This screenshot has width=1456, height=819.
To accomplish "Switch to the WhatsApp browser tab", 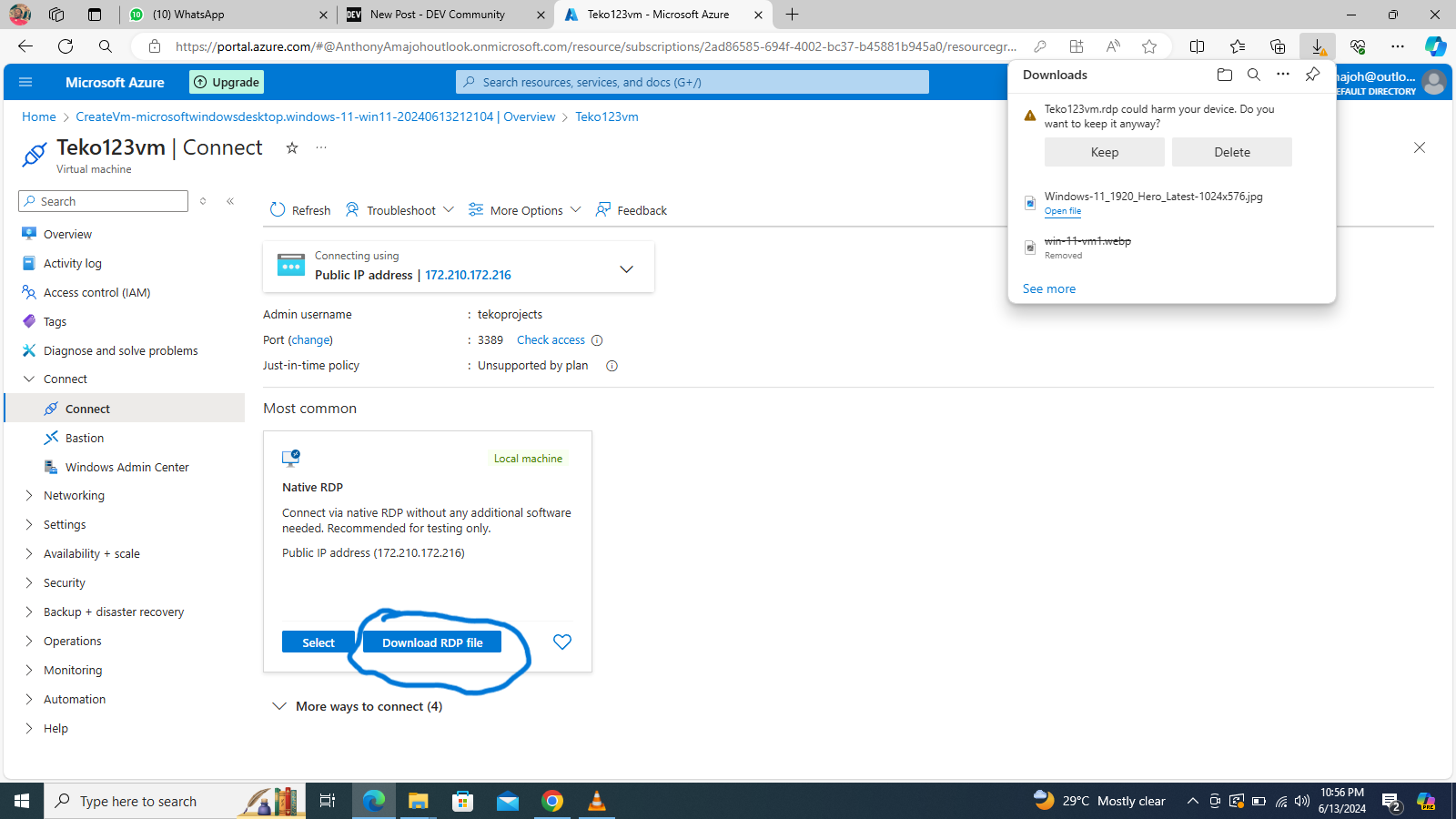I will [227, 15].
